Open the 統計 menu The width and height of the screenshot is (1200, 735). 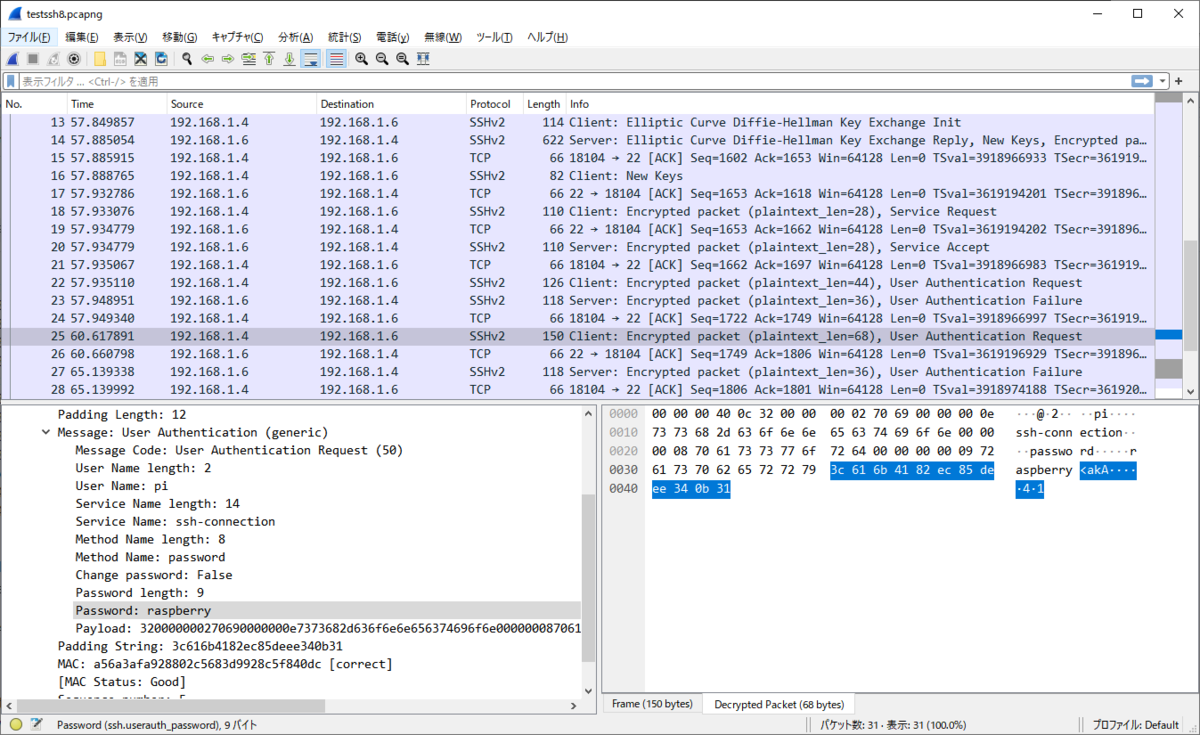click(x=344, y=36)
